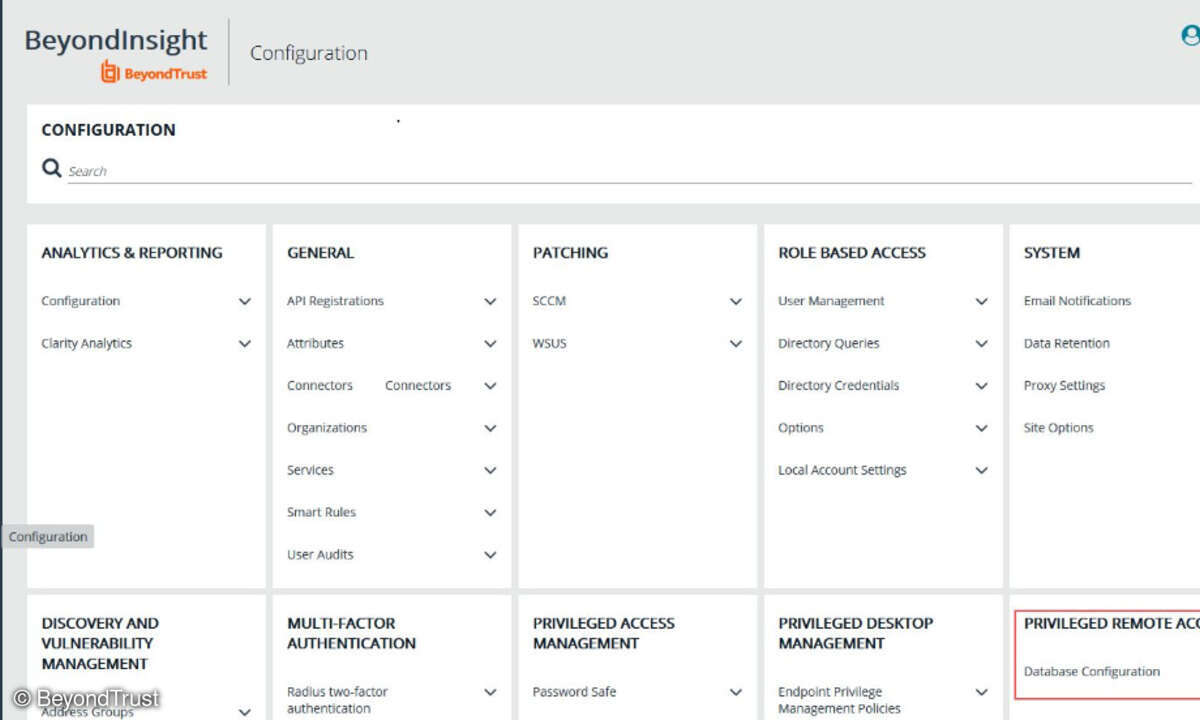Click the WSUS label
Viewport: 1200px width, 720px height.
[x=549, y=343]
